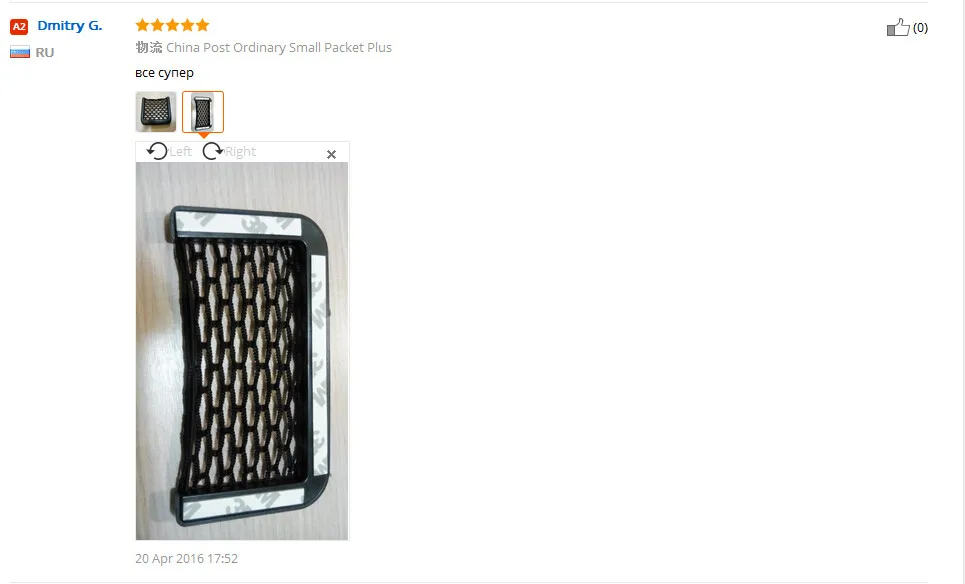Open Dmitry G. profile link
The width and height of the screenshot is (965, 584).
pos(70,26)
